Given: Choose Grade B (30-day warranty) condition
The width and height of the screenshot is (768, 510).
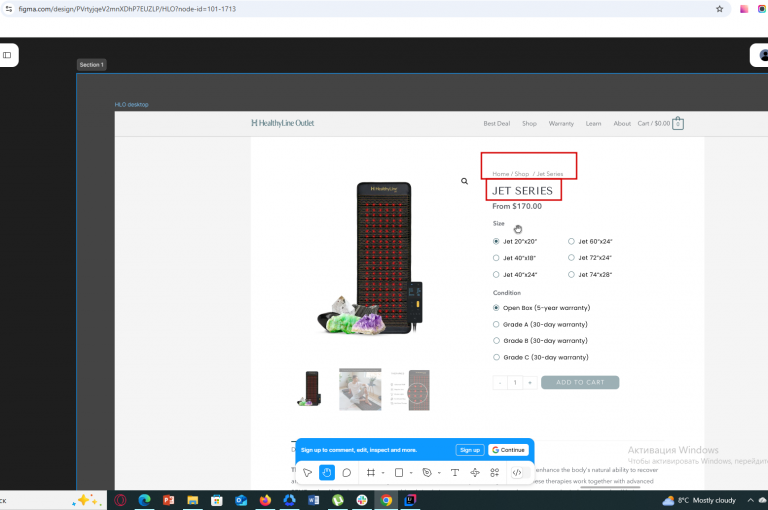Looking at the screenshot, I should coord(496,340).
